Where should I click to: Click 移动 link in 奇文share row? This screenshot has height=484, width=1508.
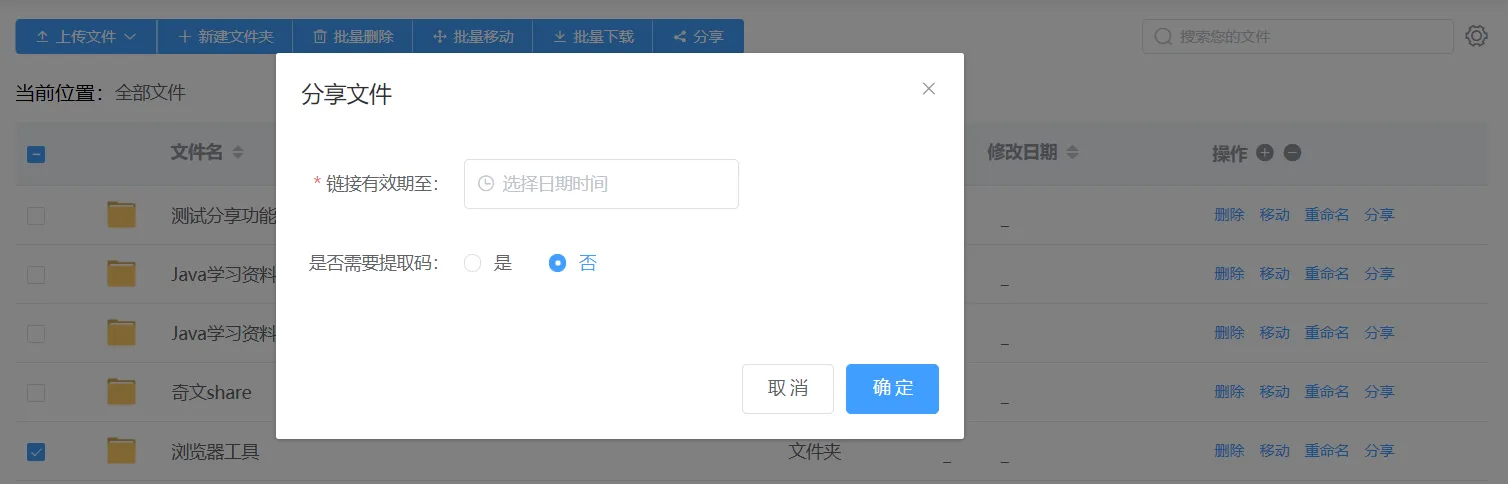(1274, 393)
